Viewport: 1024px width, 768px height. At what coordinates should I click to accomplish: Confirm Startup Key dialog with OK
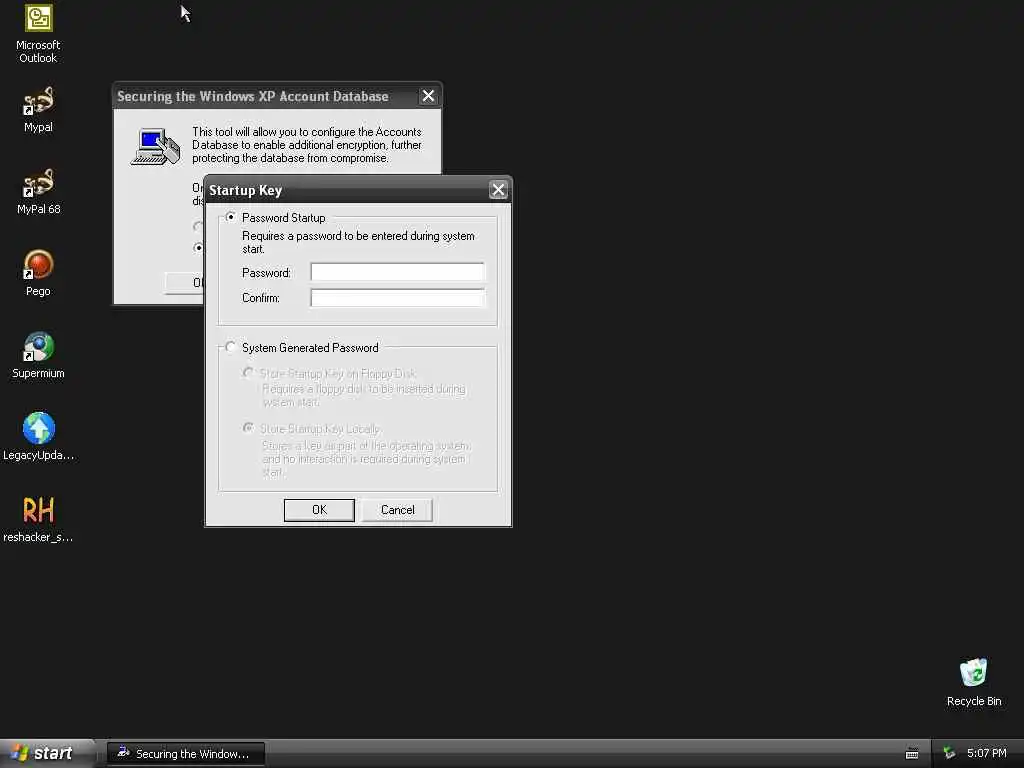click(x=319, y=510)
